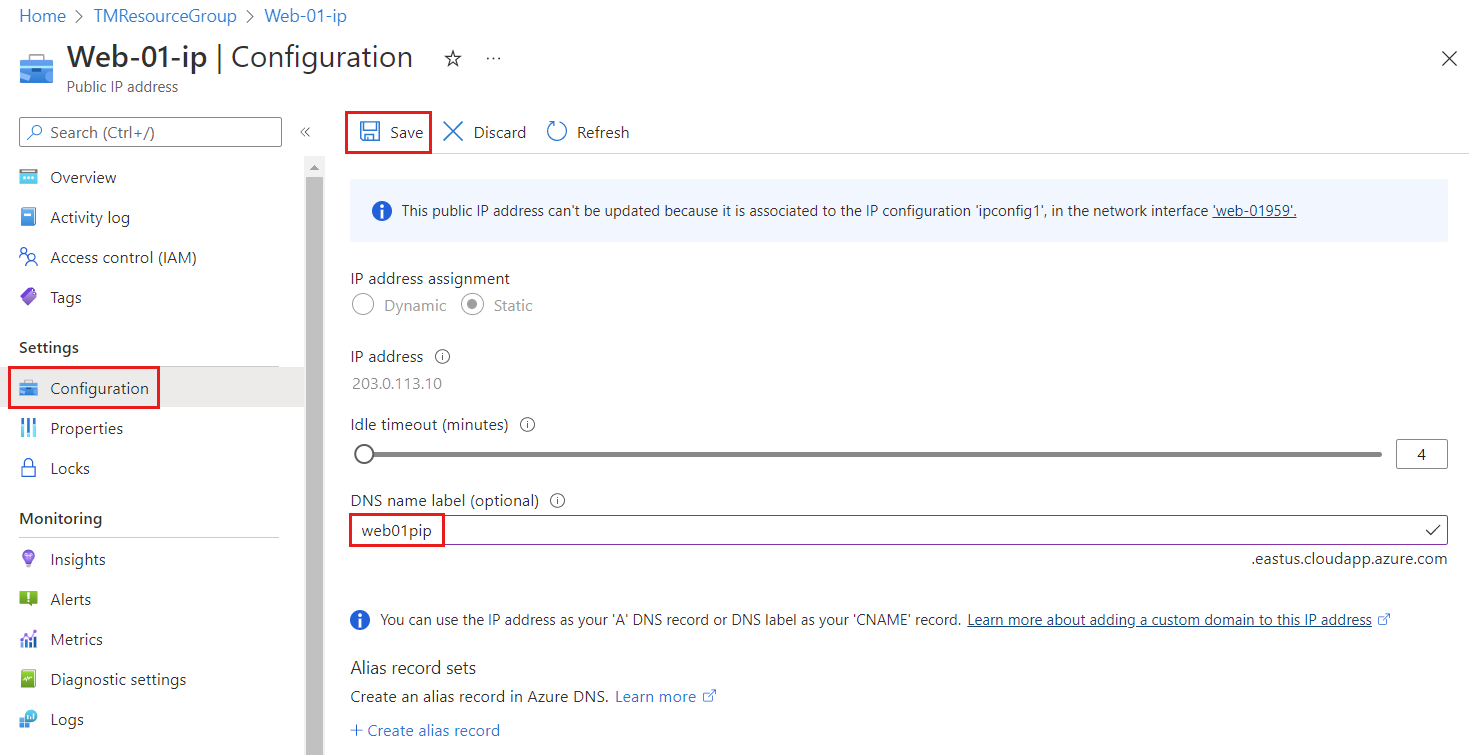Click the Discard X icon
This screenshot has width=1472, height=755.
click(453, 132)
